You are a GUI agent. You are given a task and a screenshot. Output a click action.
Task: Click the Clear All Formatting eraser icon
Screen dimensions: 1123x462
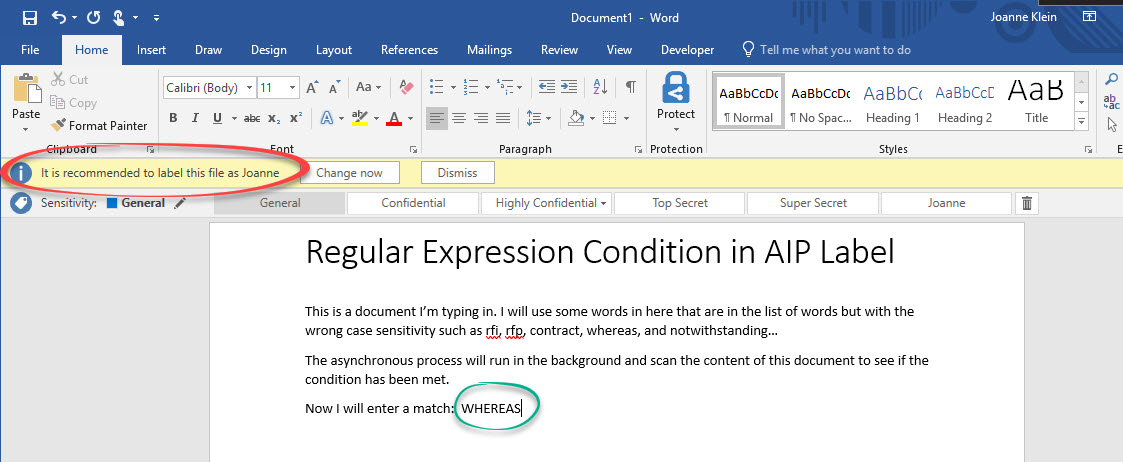(406, 87)
